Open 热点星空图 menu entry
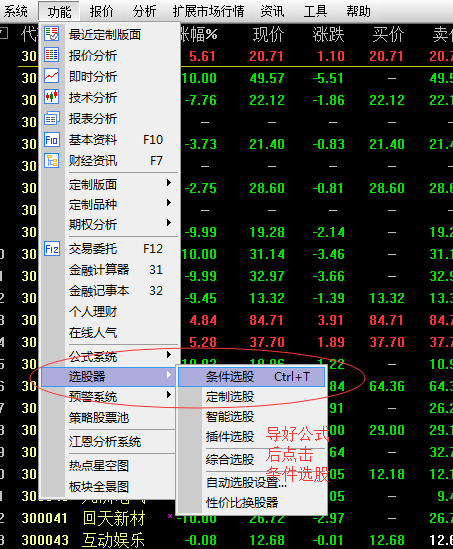453x549 pixels. pos(108,465)
